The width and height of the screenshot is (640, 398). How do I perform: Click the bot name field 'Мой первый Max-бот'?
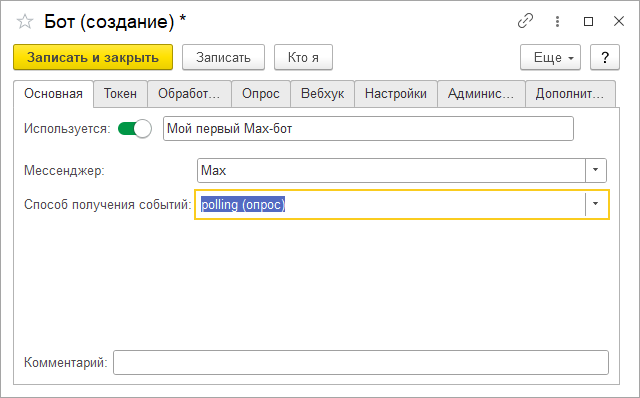[x=368, y=129]
